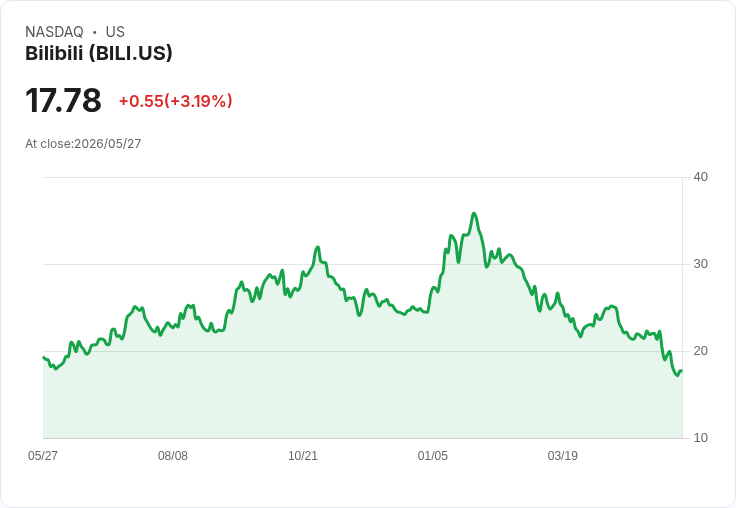
Task: Click the 30 value on price axis
Action: [700, 264]
